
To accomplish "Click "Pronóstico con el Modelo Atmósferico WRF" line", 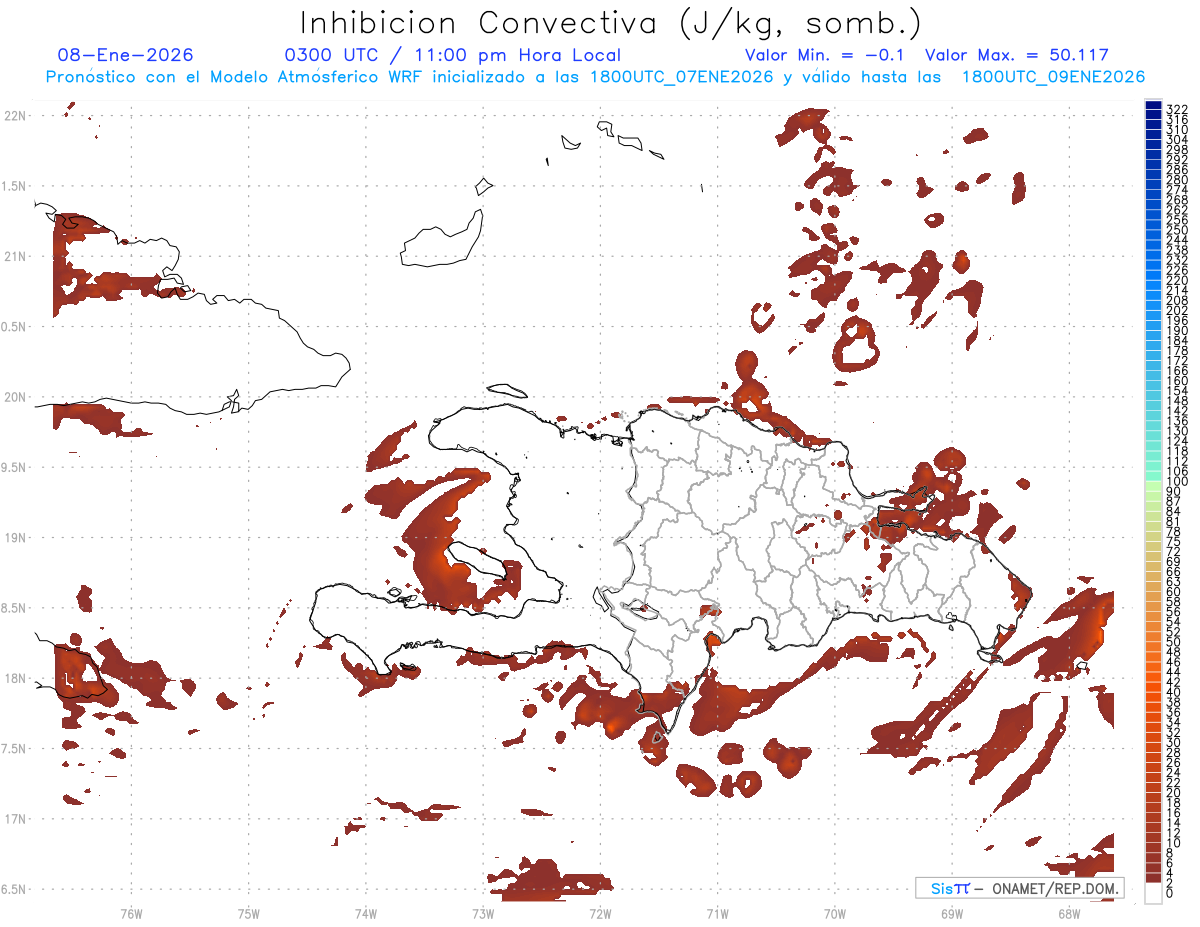I will click(237, 77).
